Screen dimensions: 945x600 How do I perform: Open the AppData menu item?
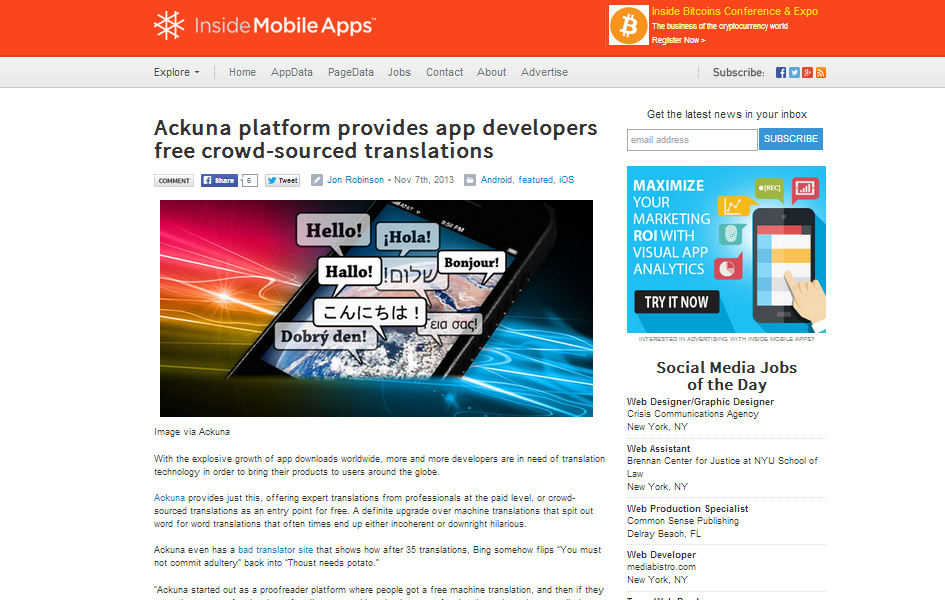point(291,72)
